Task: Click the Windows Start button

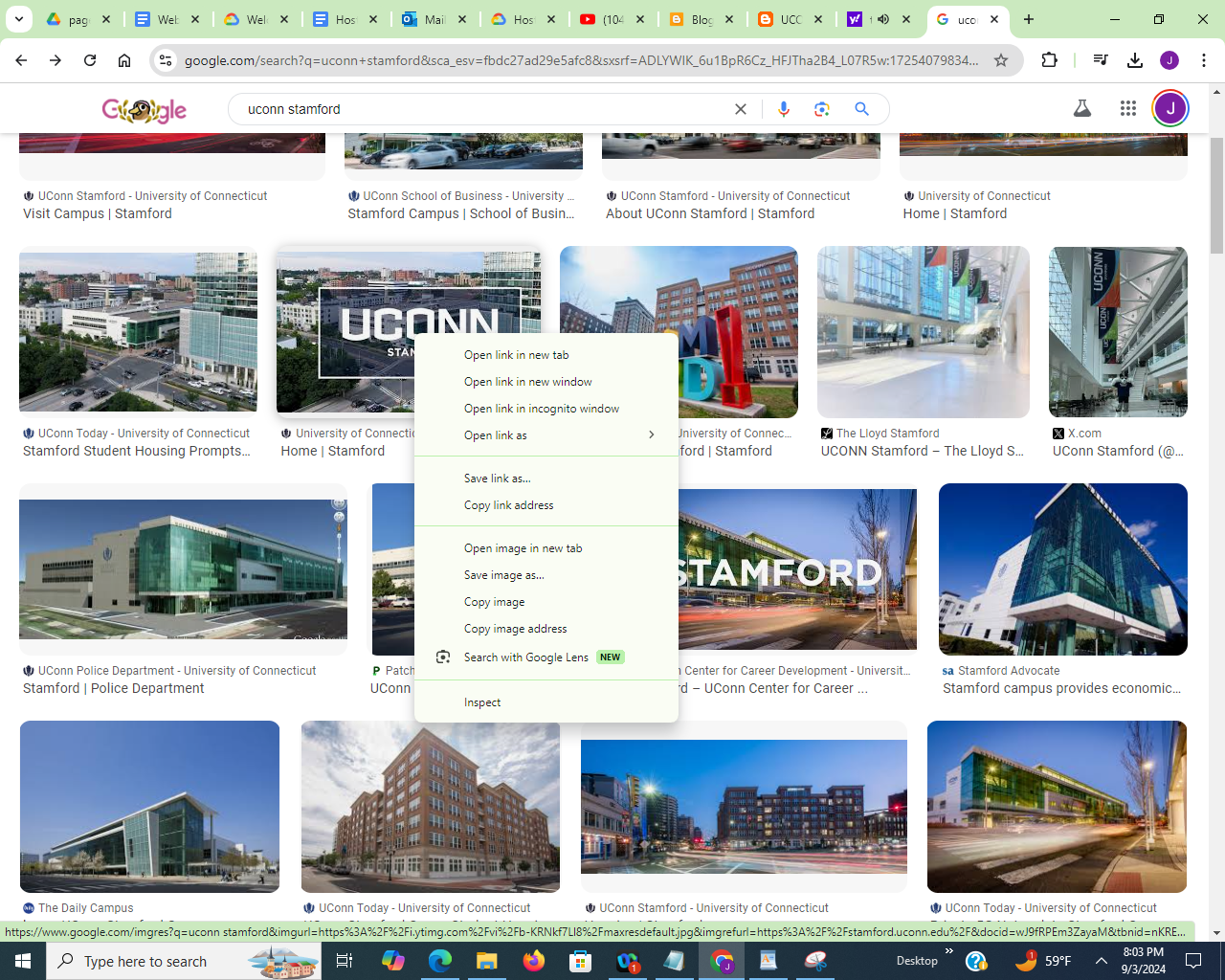Action: pos(23,961)
